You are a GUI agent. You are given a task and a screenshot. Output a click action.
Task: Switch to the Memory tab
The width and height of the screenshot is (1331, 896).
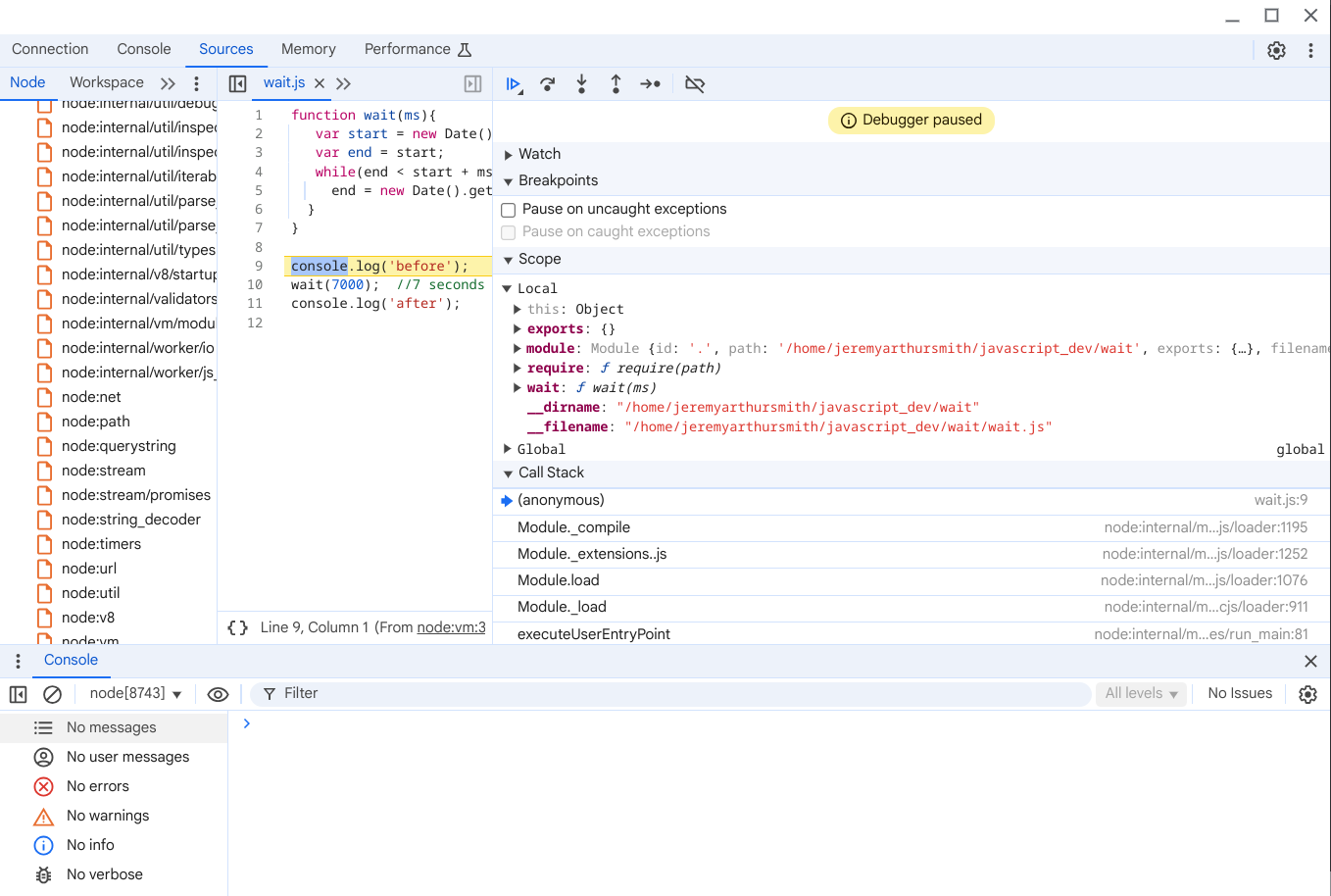tap(309, 49)
